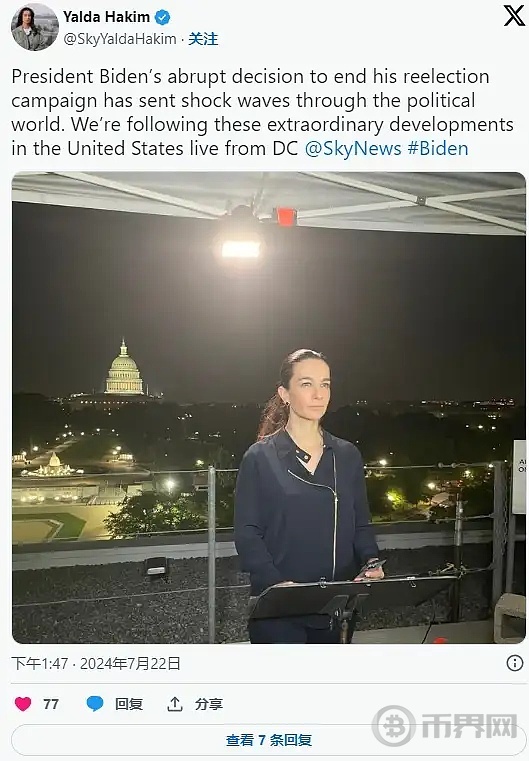Click the 77 likes count
529x761 pixels.
coord(51,704)
